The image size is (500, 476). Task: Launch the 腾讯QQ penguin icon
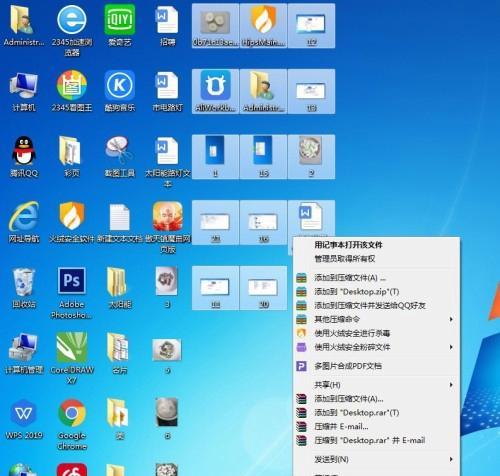24,151
